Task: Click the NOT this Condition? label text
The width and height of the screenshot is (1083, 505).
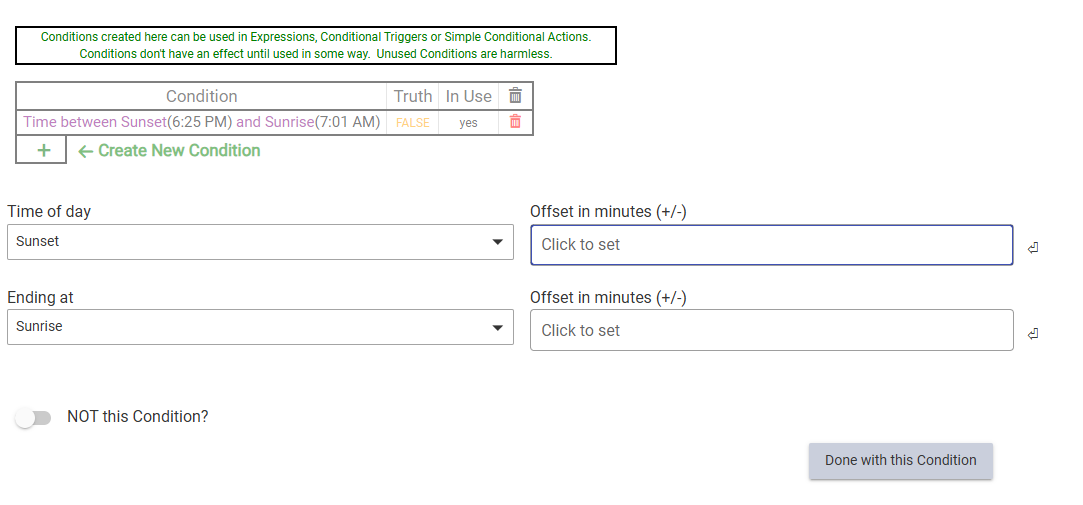Action: (138, 417)
